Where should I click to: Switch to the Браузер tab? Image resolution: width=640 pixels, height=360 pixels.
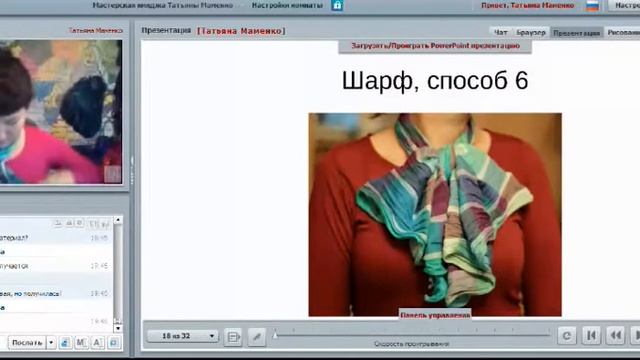[x=531, y=32]
